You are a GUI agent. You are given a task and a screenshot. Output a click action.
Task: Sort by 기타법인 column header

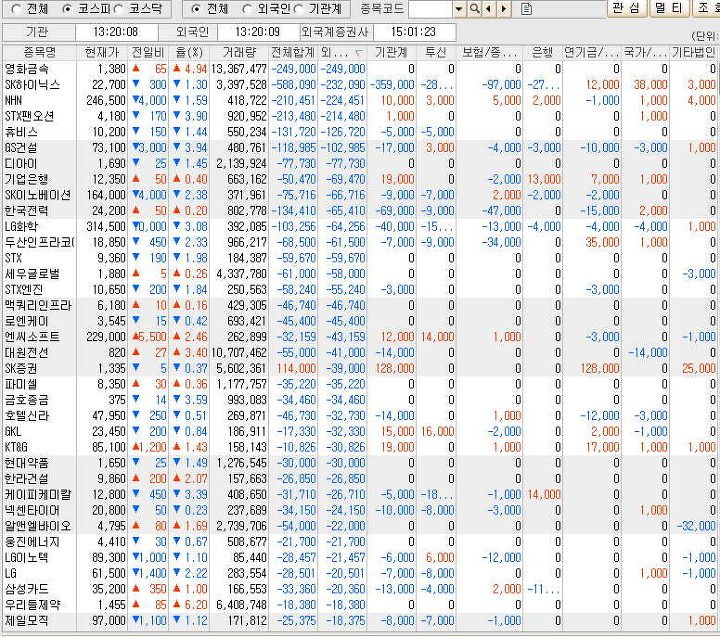693,52
